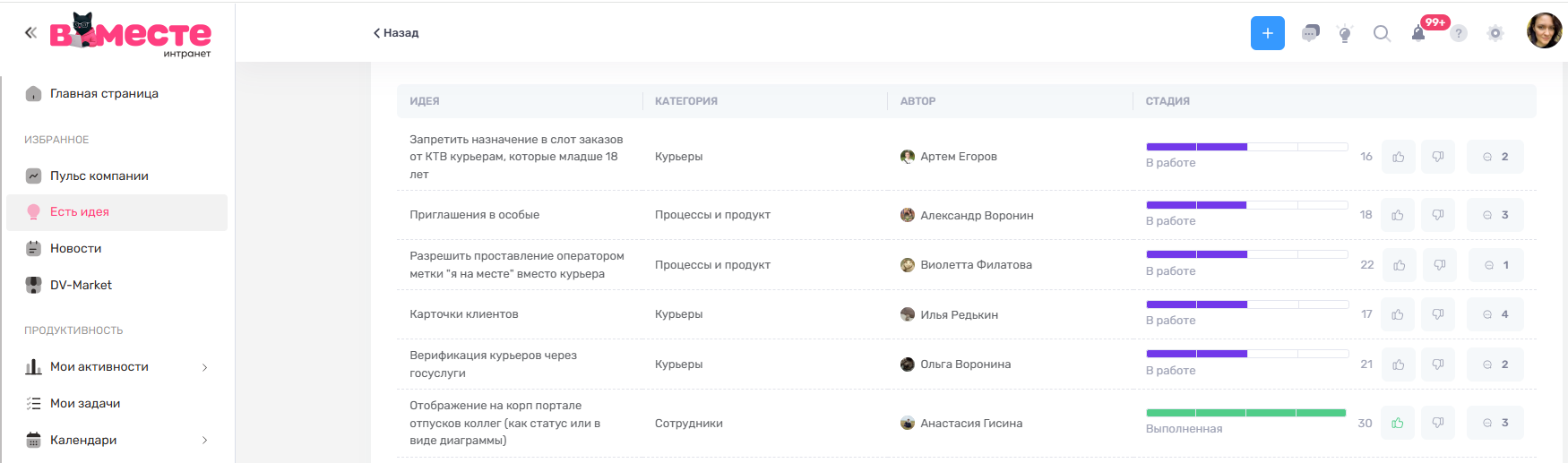Screen dimensions: 1568x463
Task: Click the blue plus create button
Action: click(x=1267, y=33)
